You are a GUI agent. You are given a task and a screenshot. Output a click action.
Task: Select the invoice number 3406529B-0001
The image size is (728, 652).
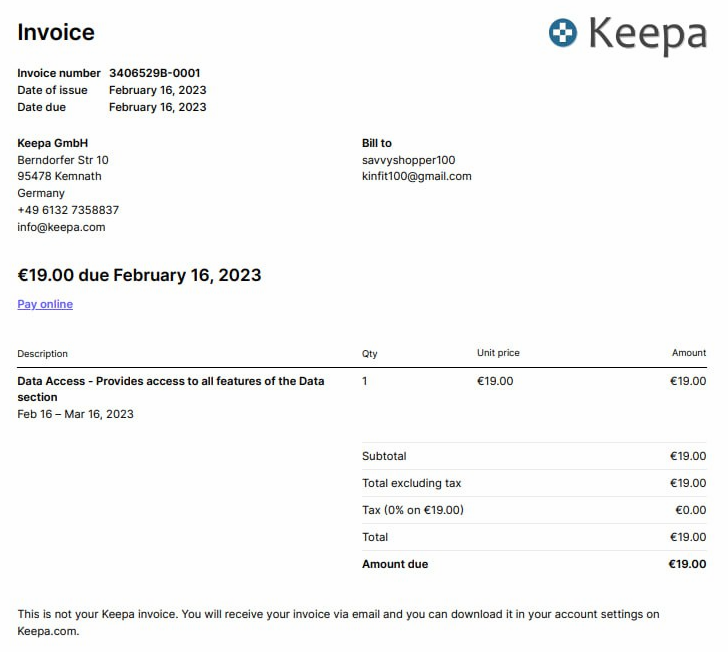pos(155,73)
